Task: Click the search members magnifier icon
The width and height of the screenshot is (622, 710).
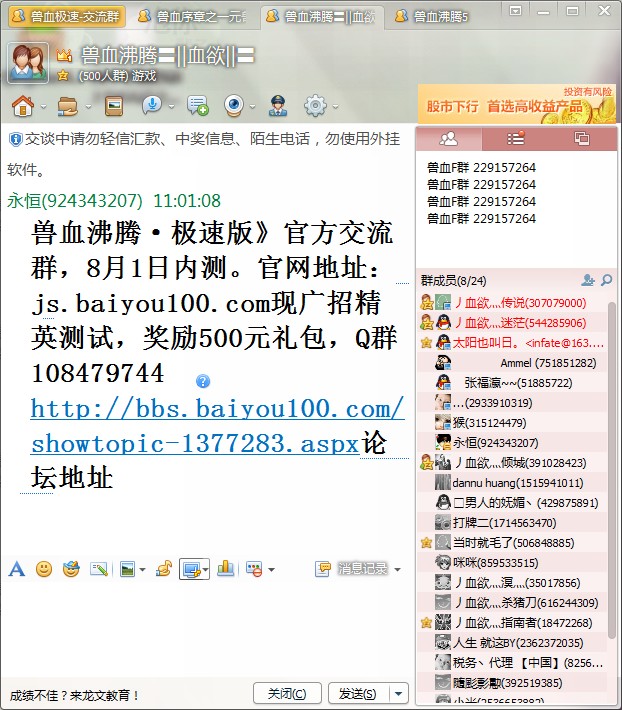Action: click(606, 281)
